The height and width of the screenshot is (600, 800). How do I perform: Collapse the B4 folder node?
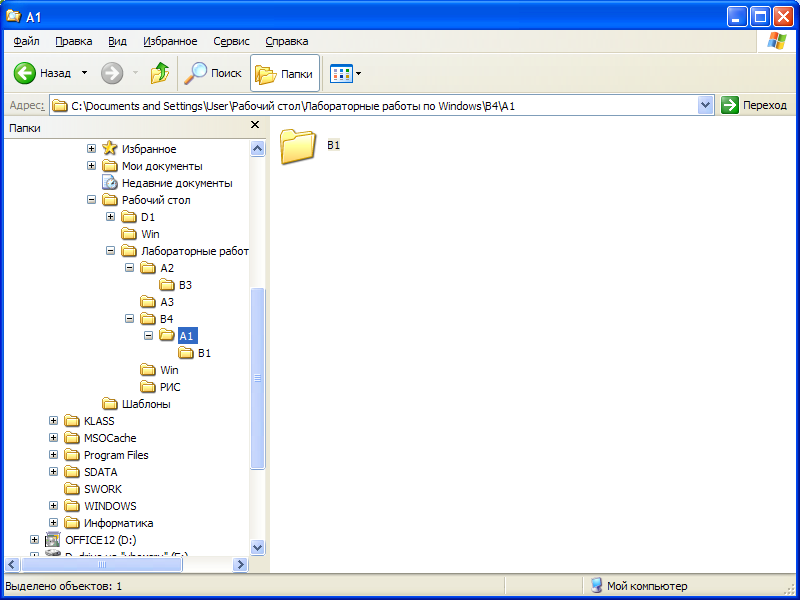click(x=130, y=319)
